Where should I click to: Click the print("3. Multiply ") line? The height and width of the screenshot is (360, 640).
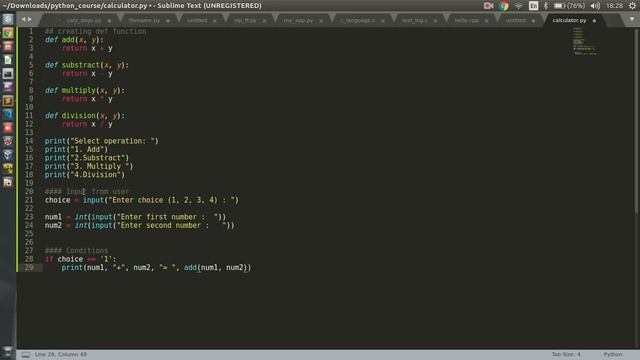pos(89,167)
